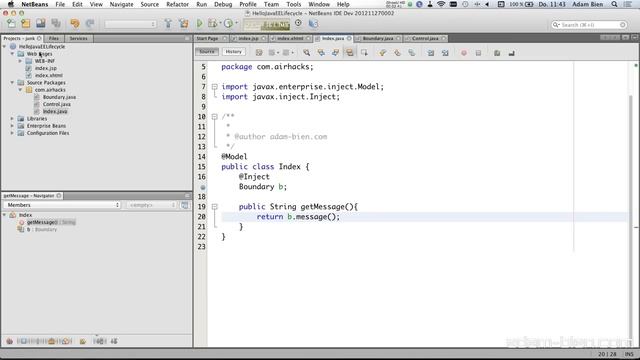Click the Clean and Build icon
Image resolution: width=640 pixels, height=360 pixels.
(184, 24)
